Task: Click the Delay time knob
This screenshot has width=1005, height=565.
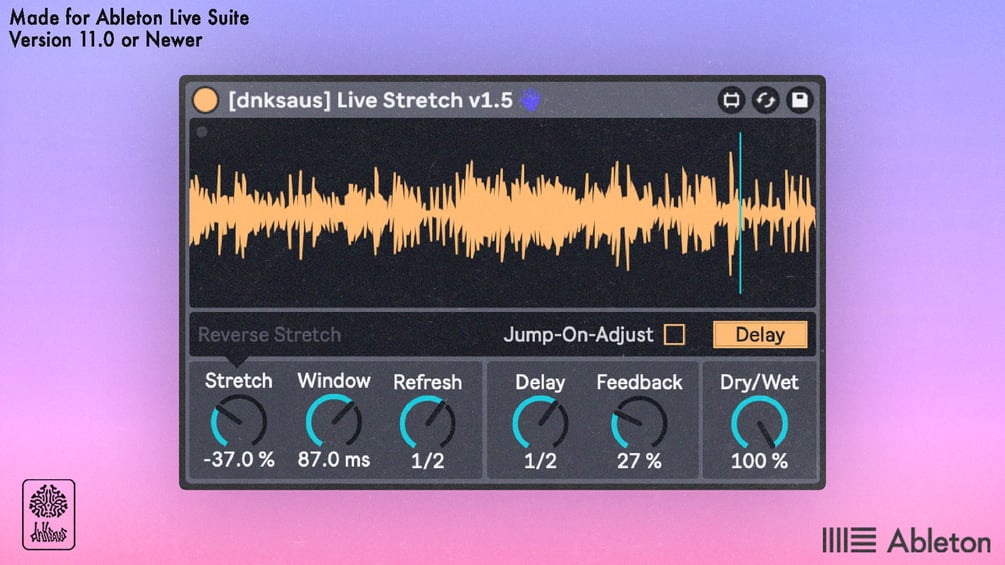Action: (x=540, y=422)
